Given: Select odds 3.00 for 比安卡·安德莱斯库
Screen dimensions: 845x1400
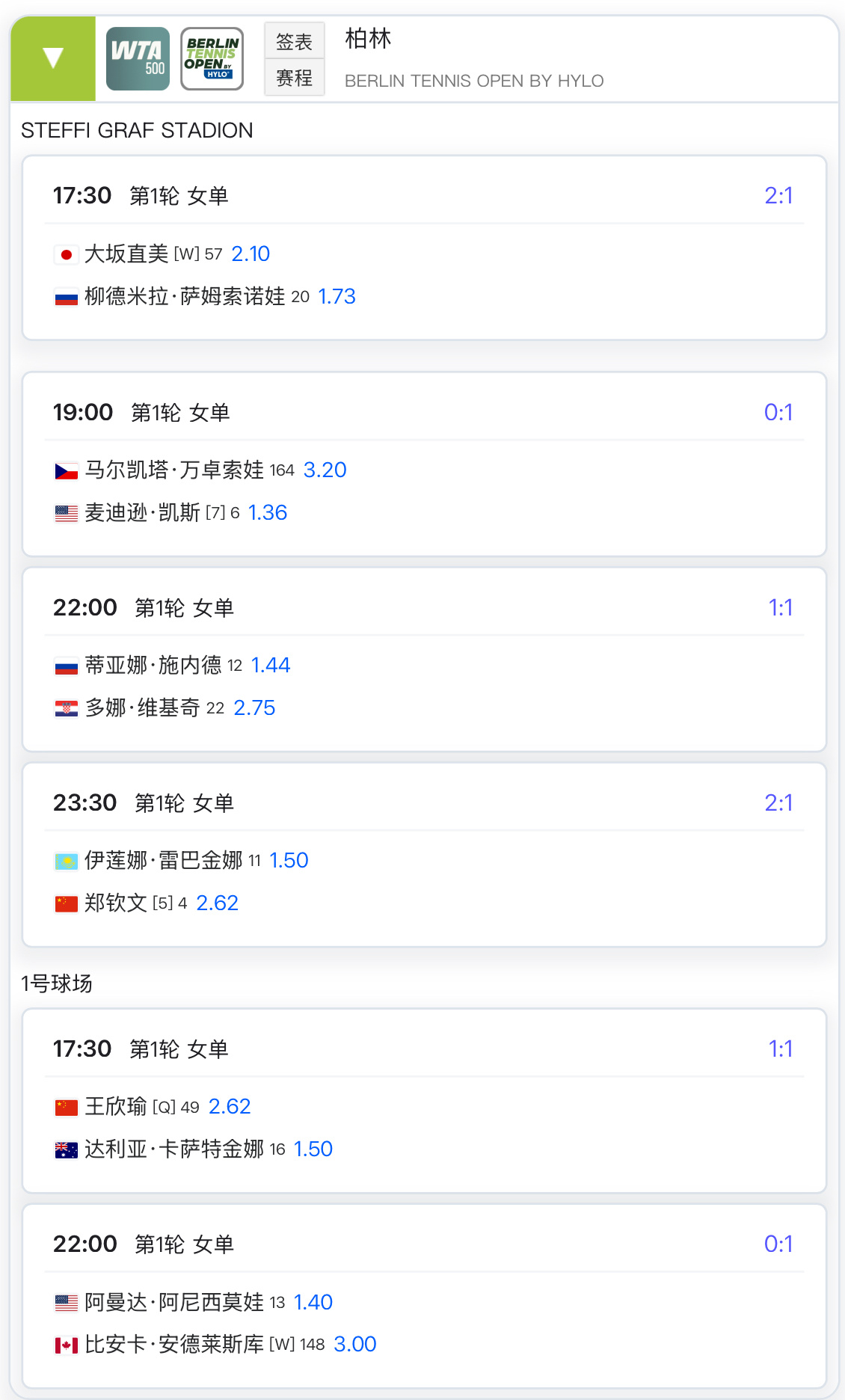Looking at the screenshot, I should coord(355,1345).
